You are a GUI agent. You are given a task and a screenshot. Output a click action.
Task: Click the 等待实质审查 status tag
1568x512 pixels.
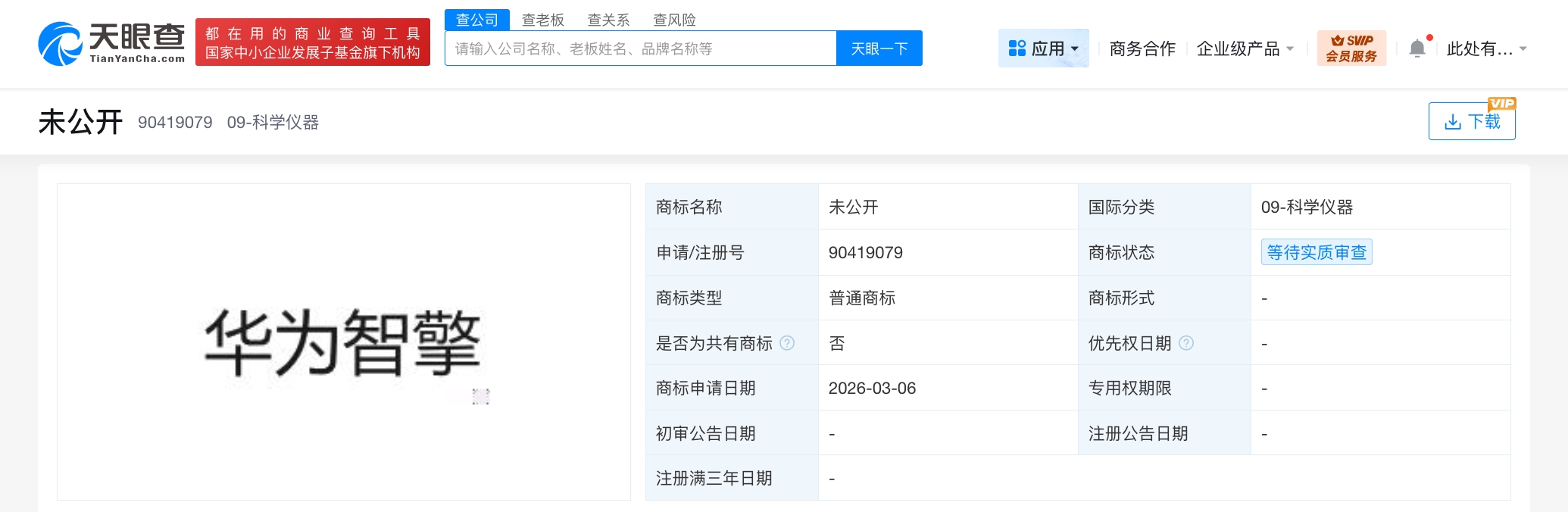1316,252
